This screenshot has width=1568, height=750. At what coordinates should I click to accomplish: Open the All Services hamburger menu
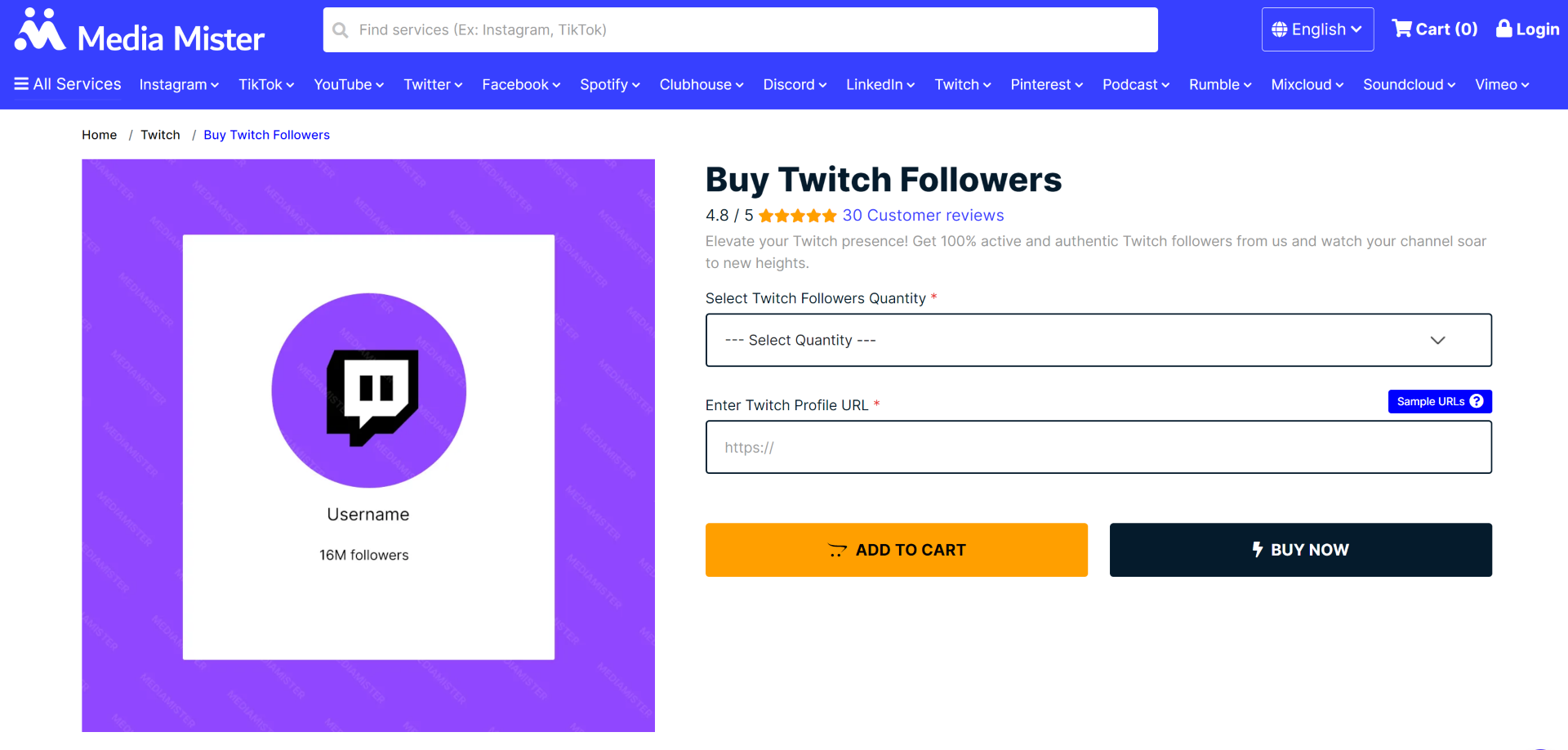click(x=21, y=84)
